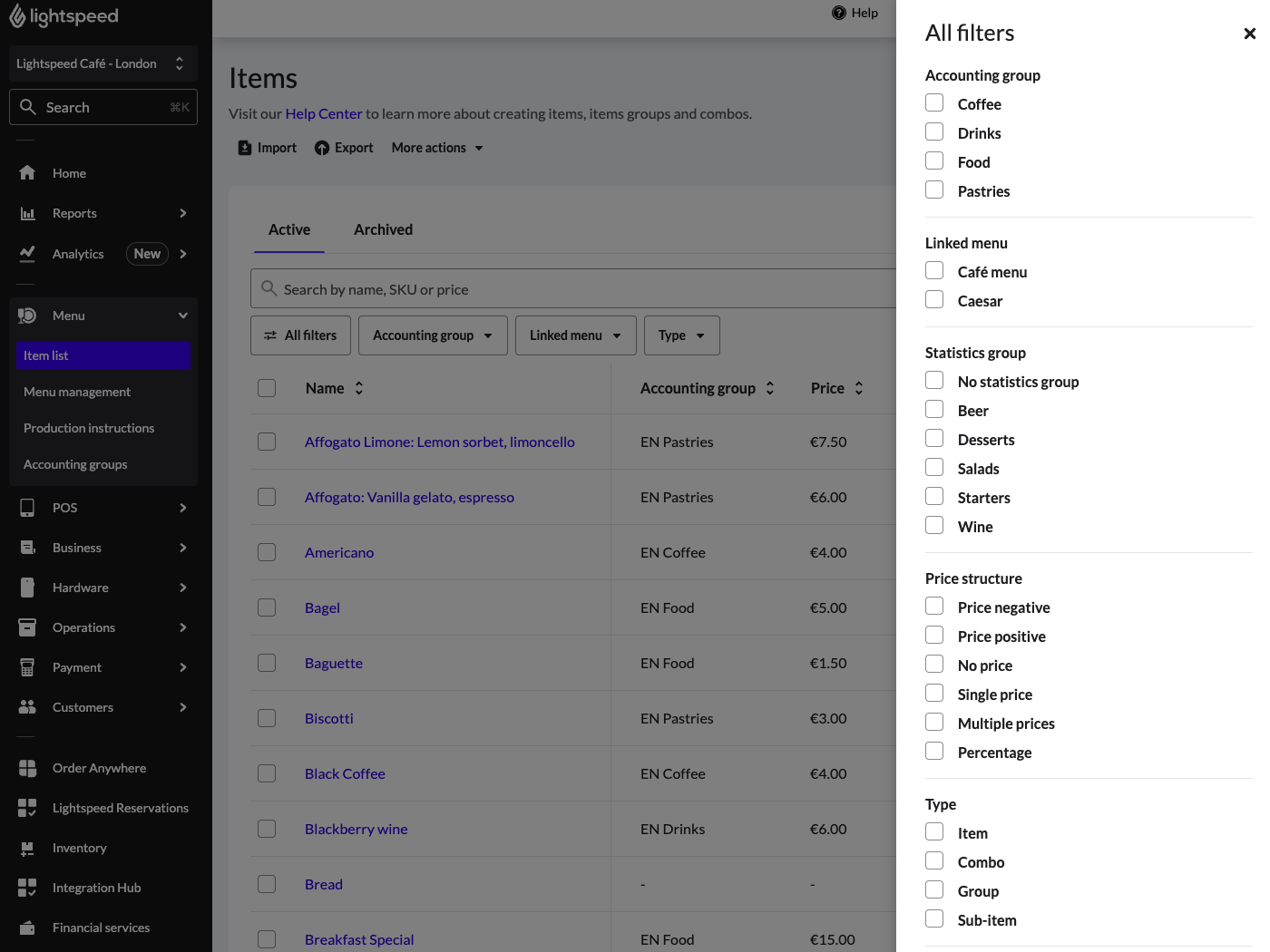Enable the Coffee accounting group filter
This screenshot has height=952, width=1270.
(934, 102)
